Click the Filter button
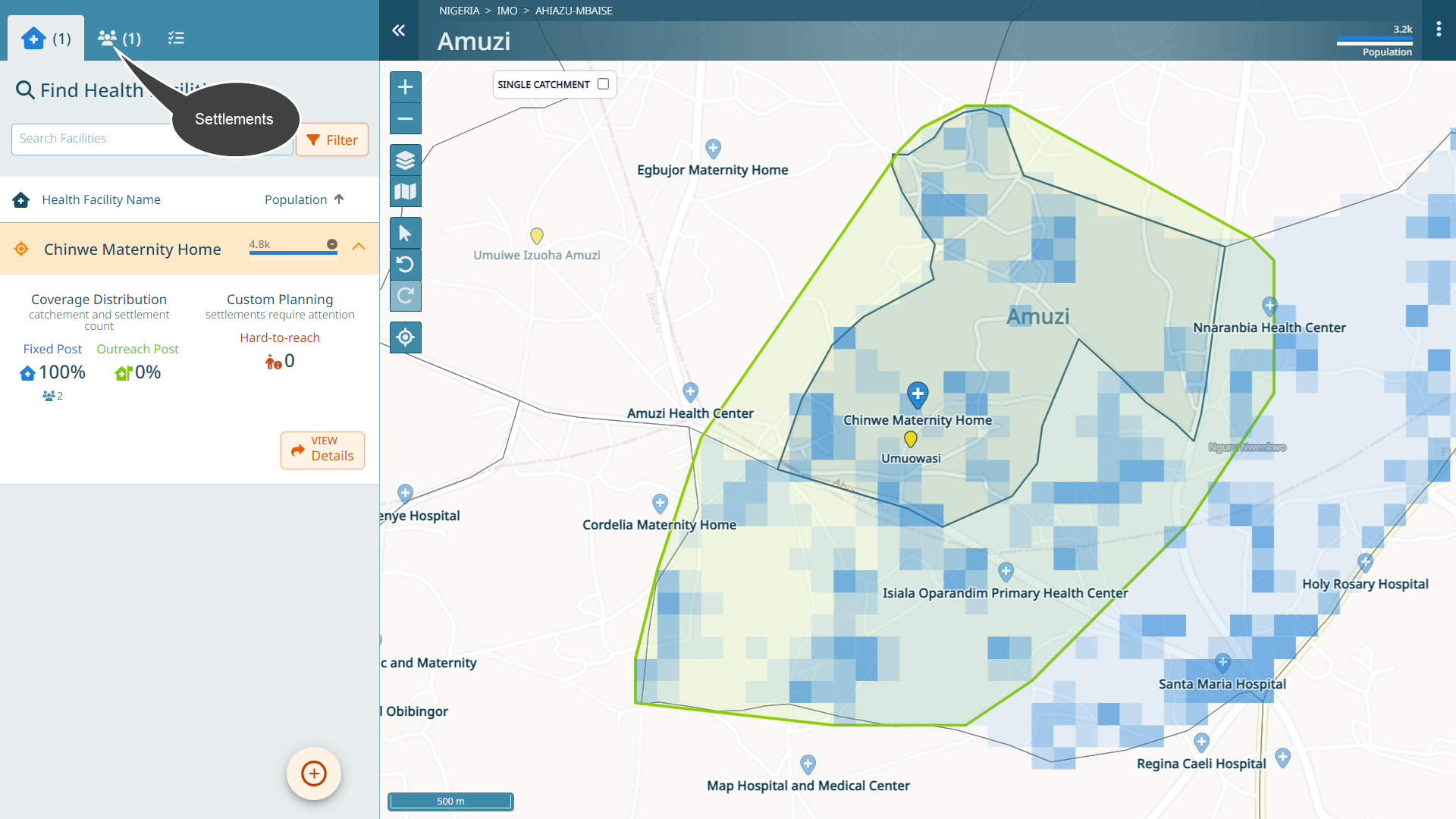1456x819 pixels. 332,140
